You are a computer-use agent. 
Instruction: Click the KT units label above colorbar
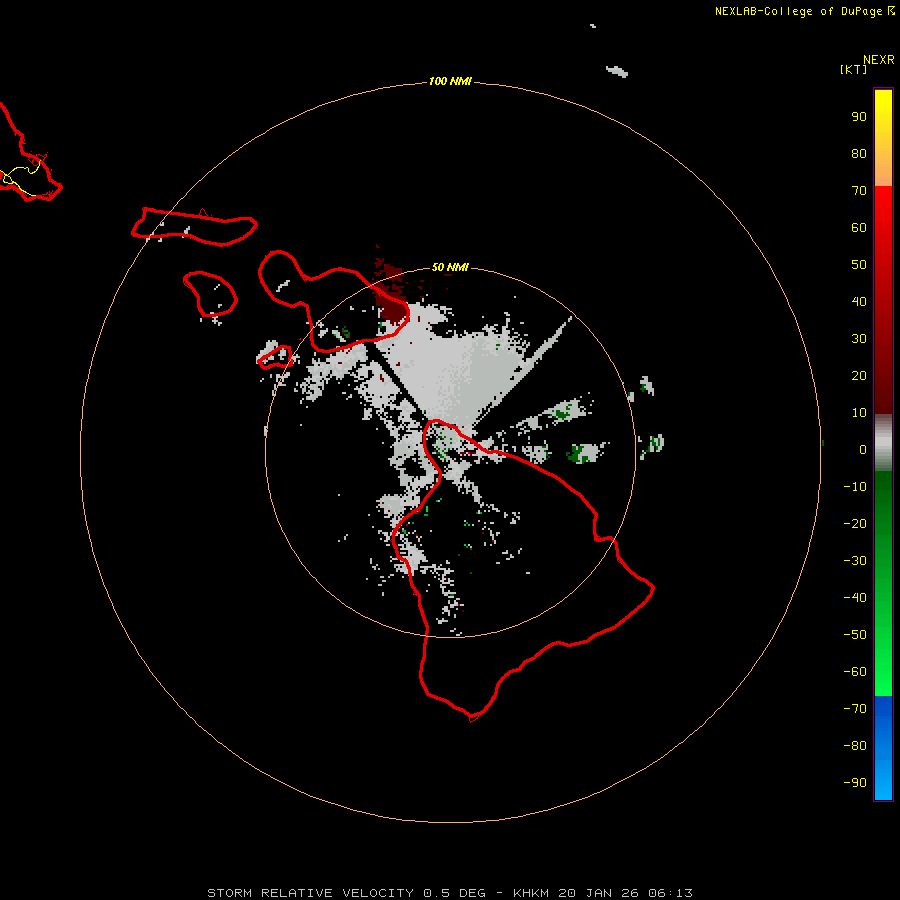click(853, 69)
